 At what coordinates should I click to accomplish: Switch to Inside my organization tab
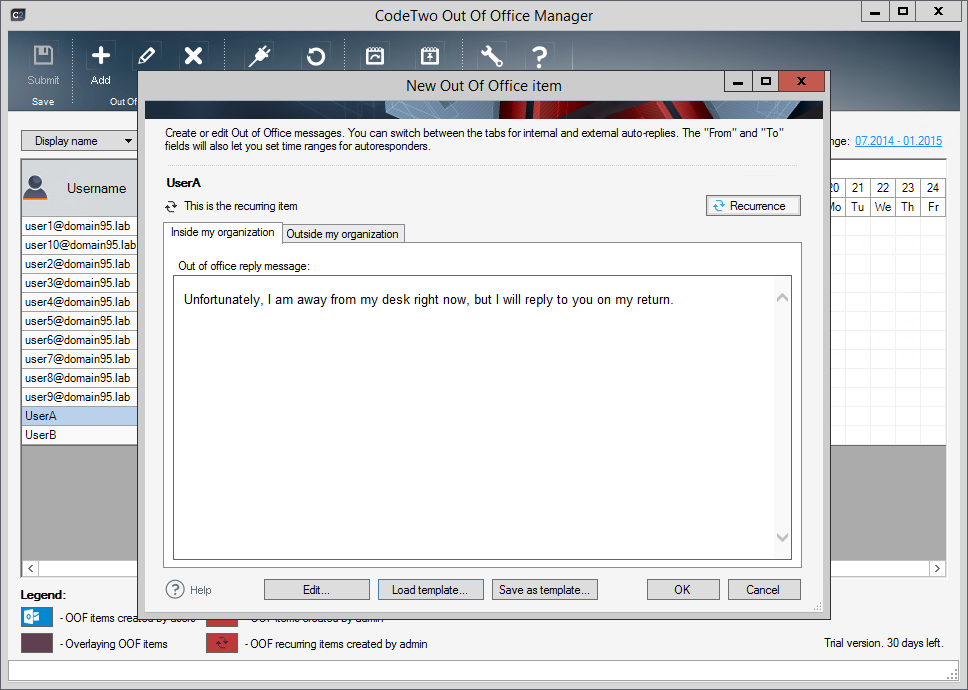[x=223, y=232]
